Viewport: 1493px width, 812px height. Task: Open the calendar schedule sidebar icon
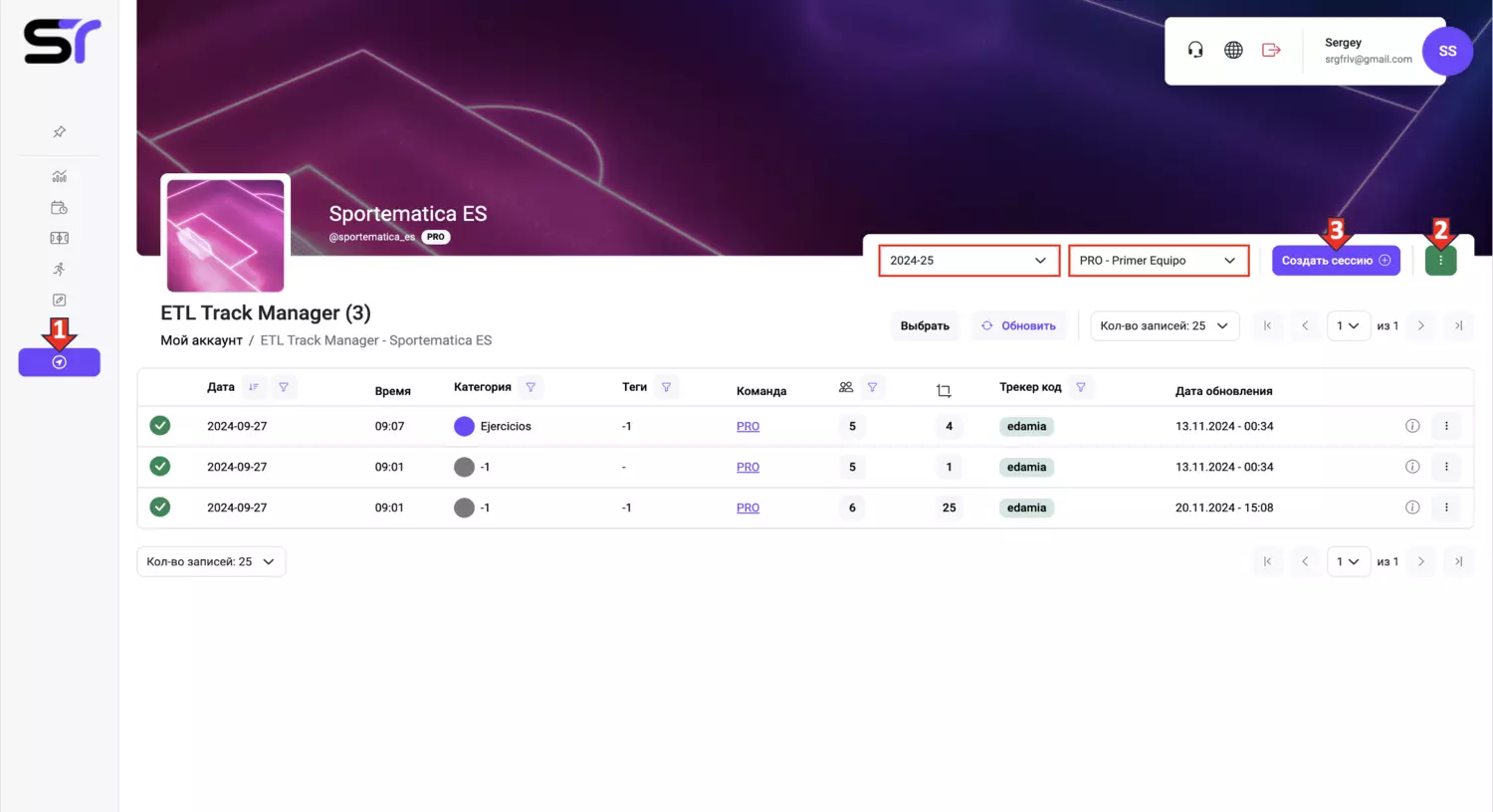tap(59, 207)
